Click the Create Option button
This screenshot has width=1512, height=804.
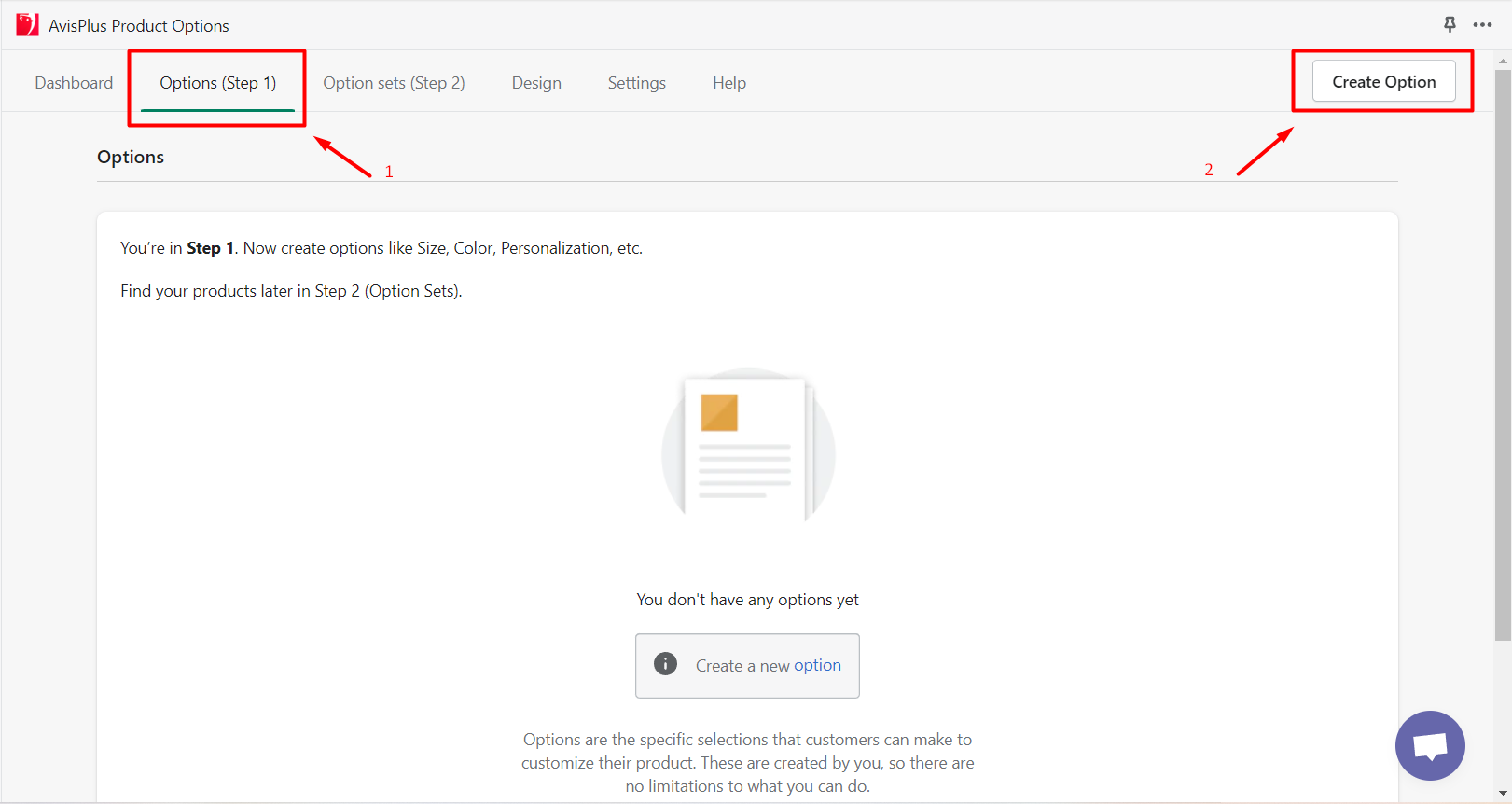tap(1383, 81)
